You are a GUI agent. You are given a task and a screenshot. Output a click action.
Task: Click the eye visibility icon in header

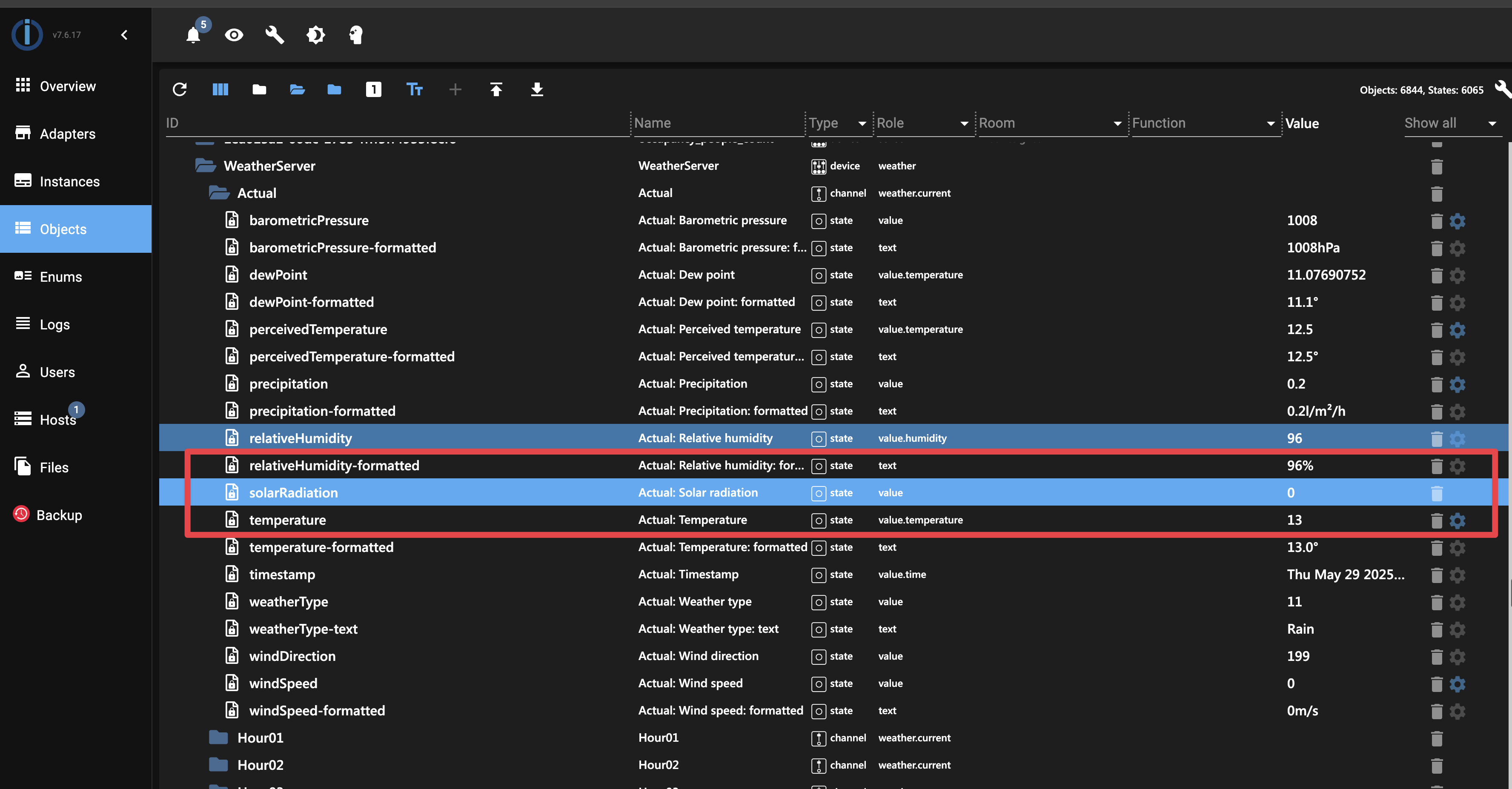tap(234, 35)
